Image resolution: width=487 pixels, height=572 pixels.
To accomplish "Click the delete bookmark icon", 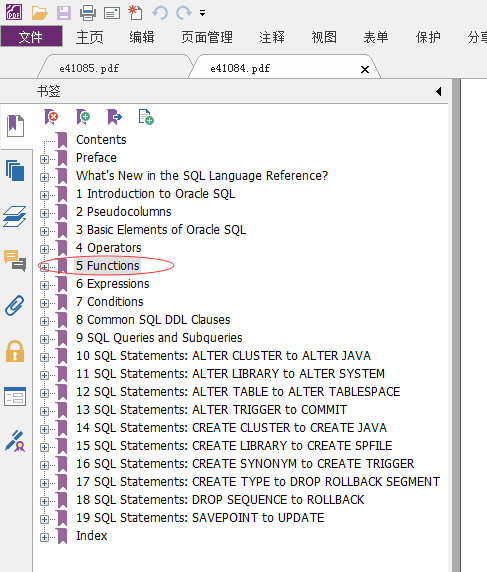I will 51,117.
